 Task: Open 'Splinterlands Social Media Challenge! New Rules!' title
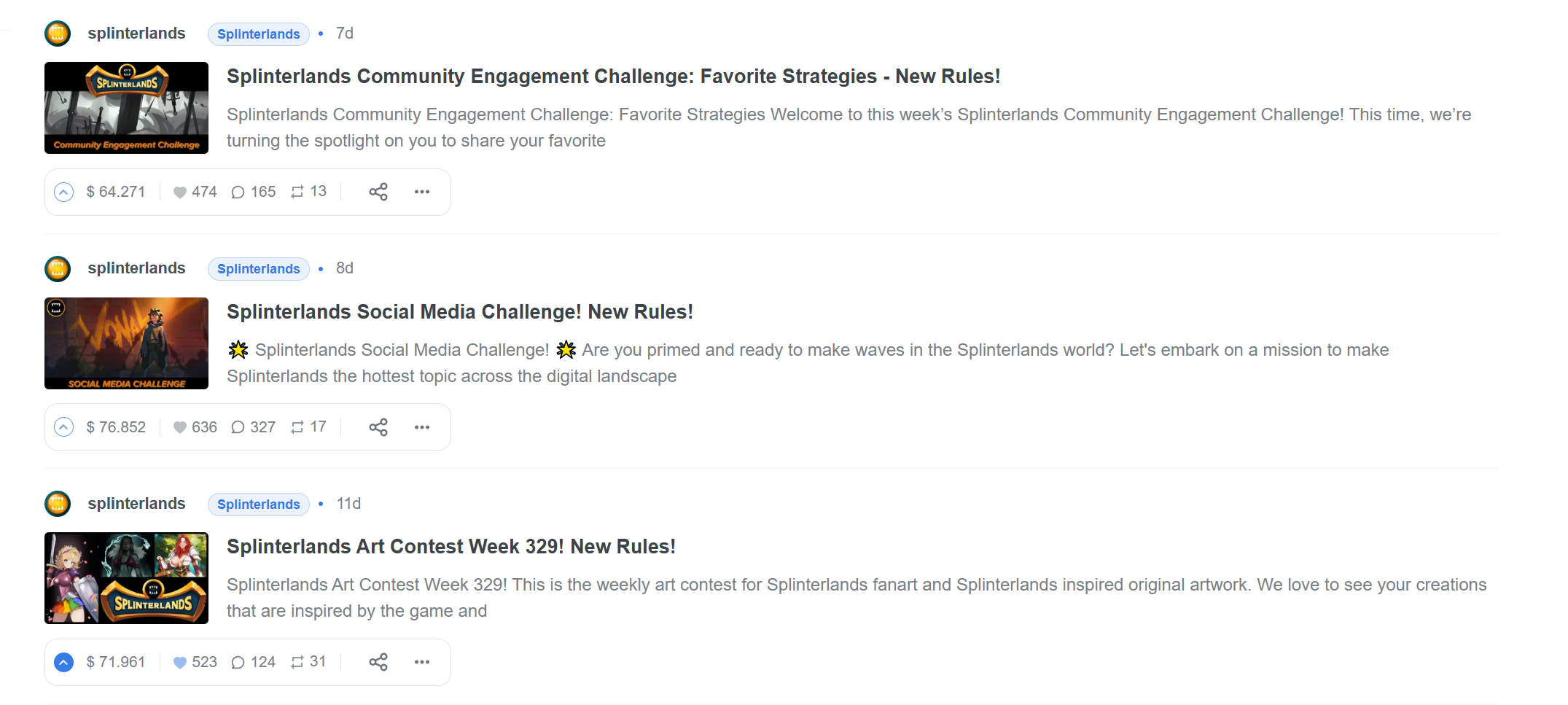coord(460,312)
